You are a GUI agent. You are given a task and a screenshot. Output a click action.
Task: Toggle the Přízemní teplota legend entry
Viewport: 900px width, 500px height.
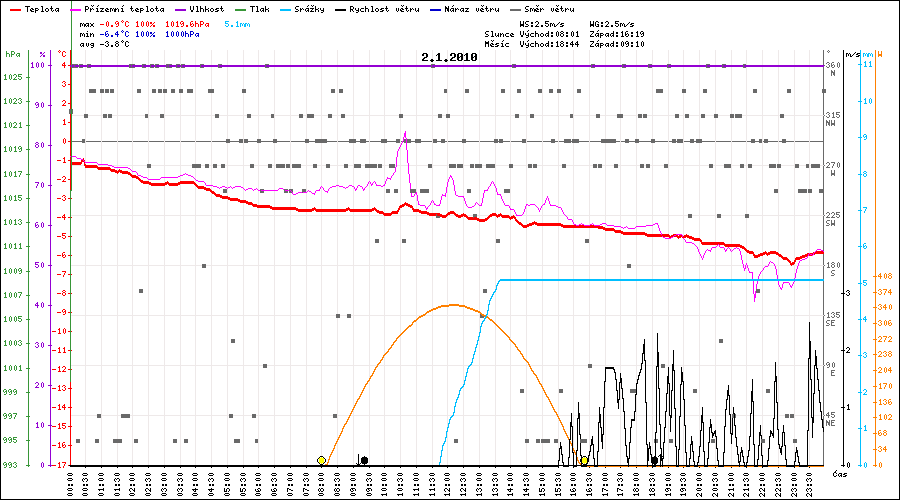[x=127, y=8]
